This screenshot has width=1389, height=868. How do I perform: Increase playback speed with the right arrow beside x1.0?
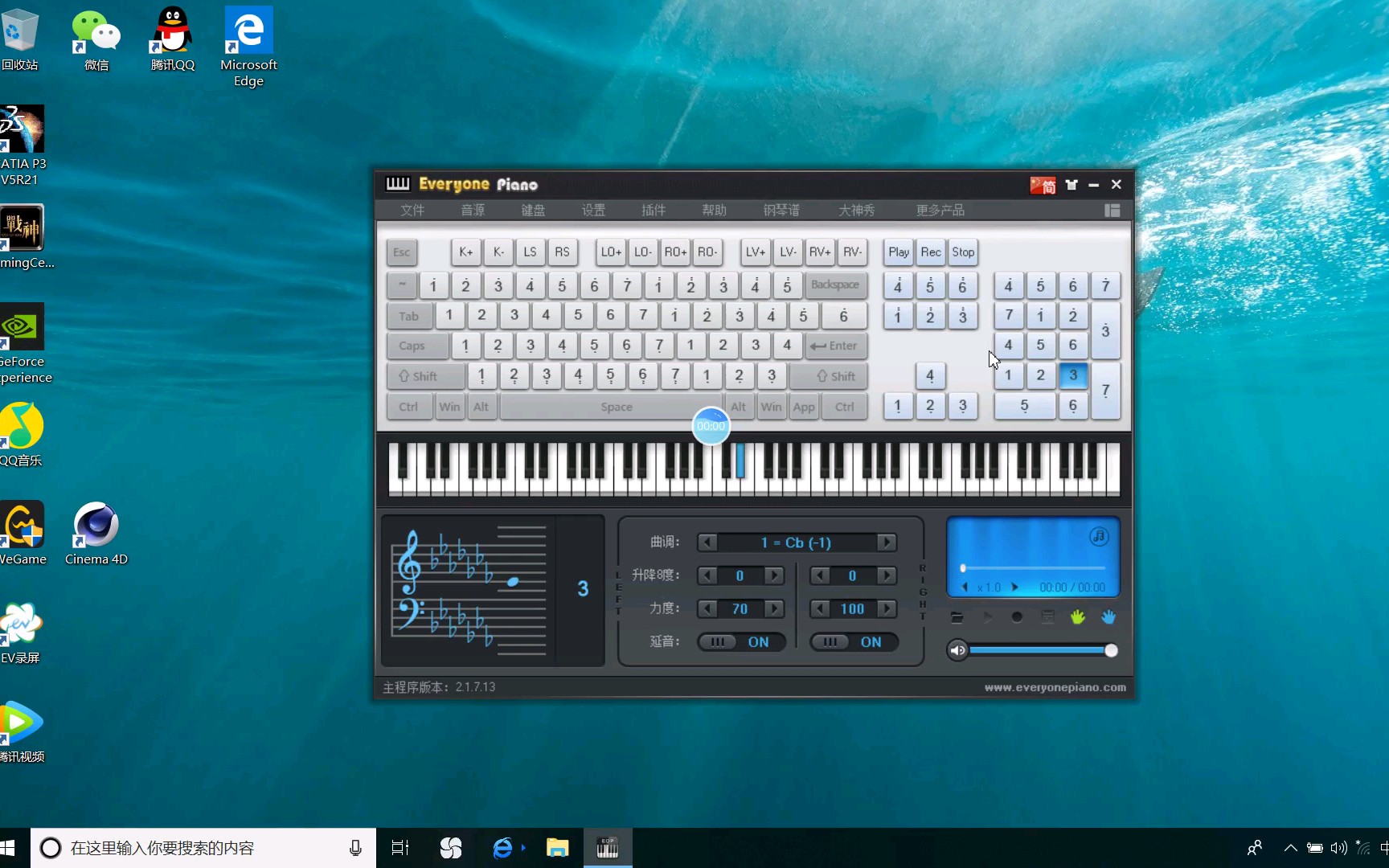pos(1014,588)
